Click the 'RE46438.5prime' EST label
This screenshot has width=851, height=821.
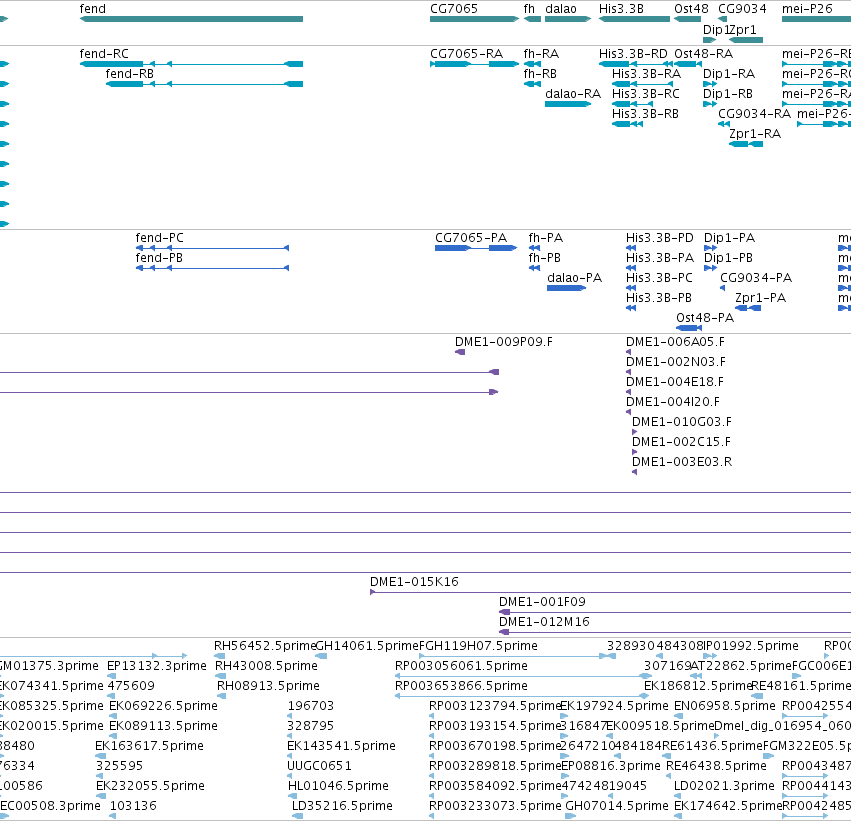(x=716, y=767)
